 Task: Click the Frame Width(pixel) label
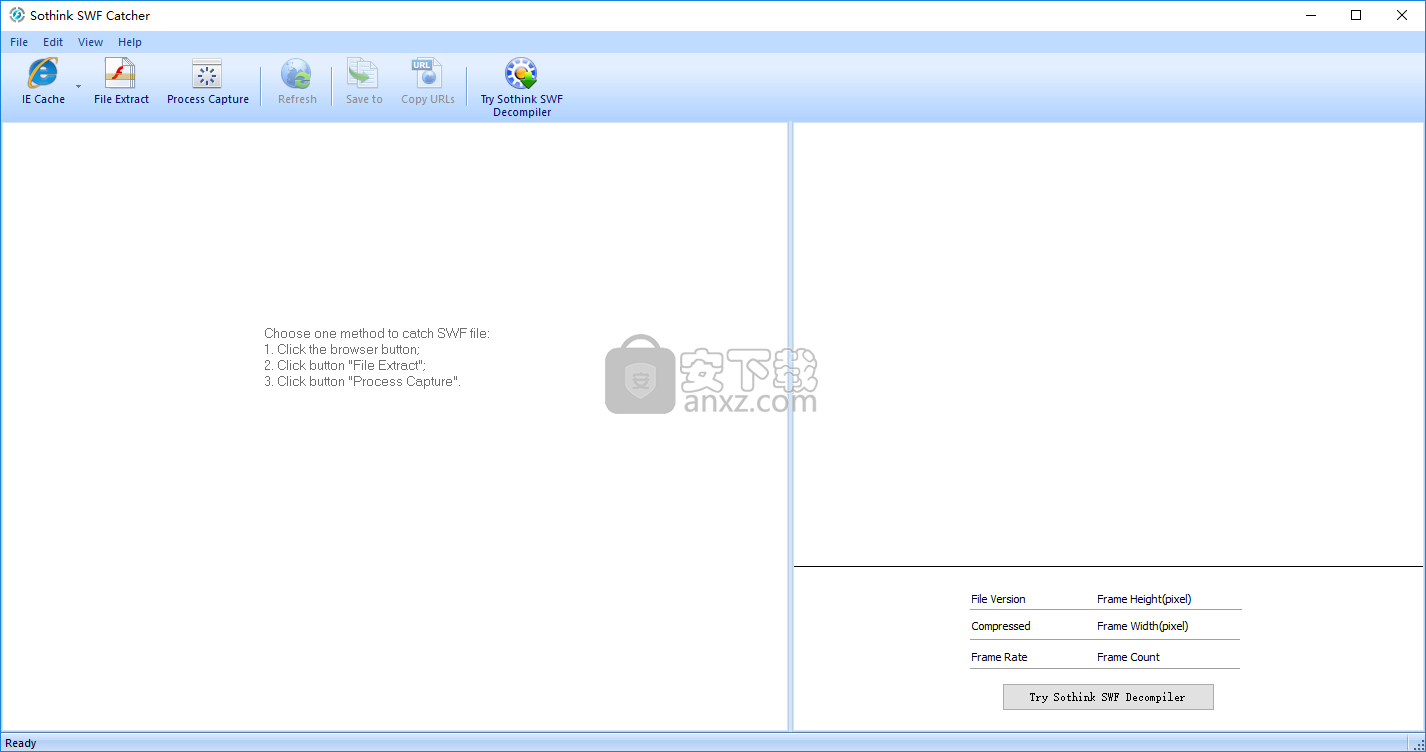(1143, 626)
